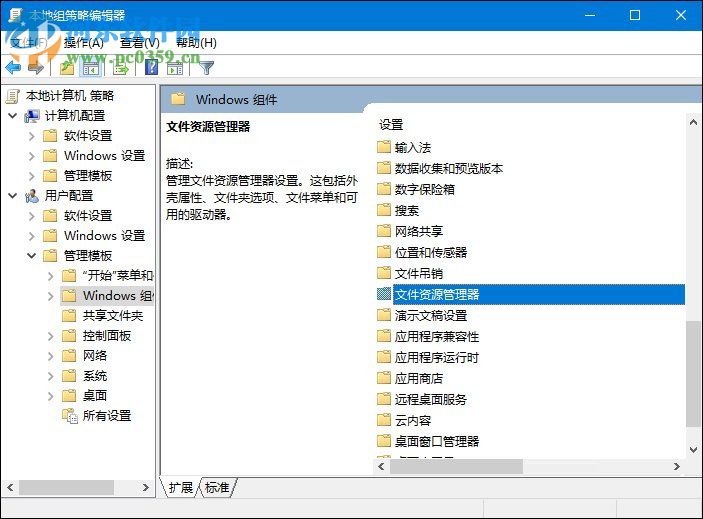Click the icon beside selected 文件资源管理器
The width and height of the screenshot is (703, 519).
click(384, 294)
